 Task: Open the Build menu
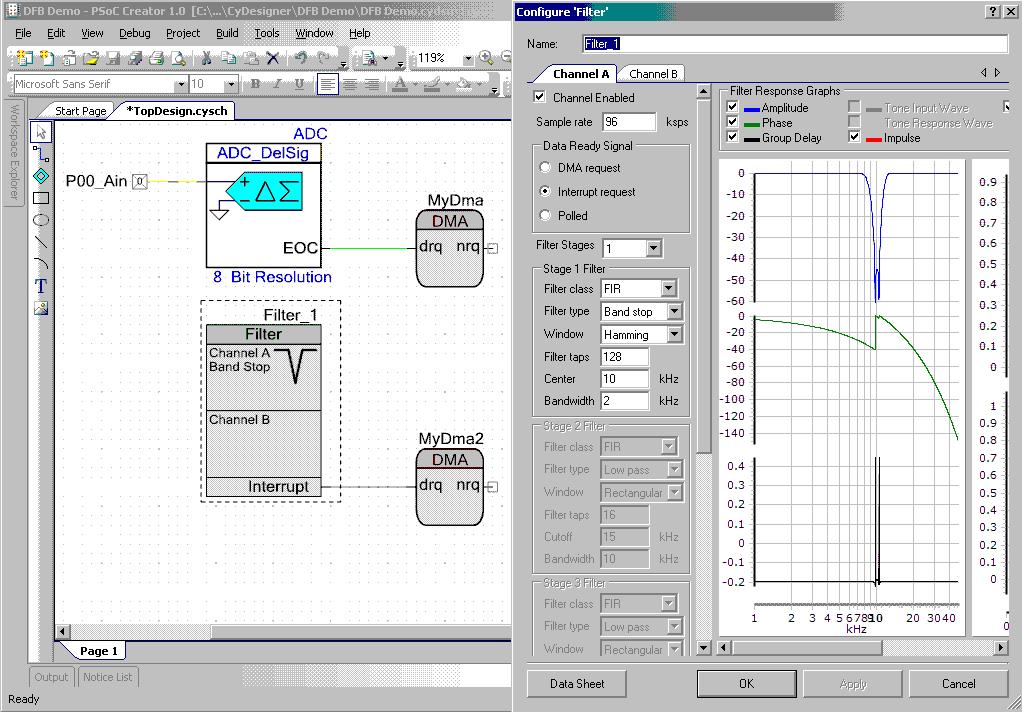tap(227, 33)
